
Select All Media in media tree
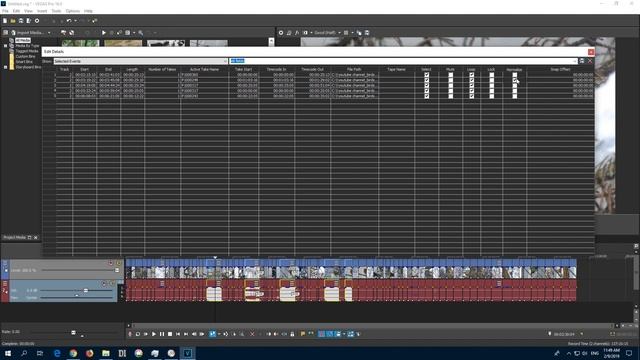23,40
